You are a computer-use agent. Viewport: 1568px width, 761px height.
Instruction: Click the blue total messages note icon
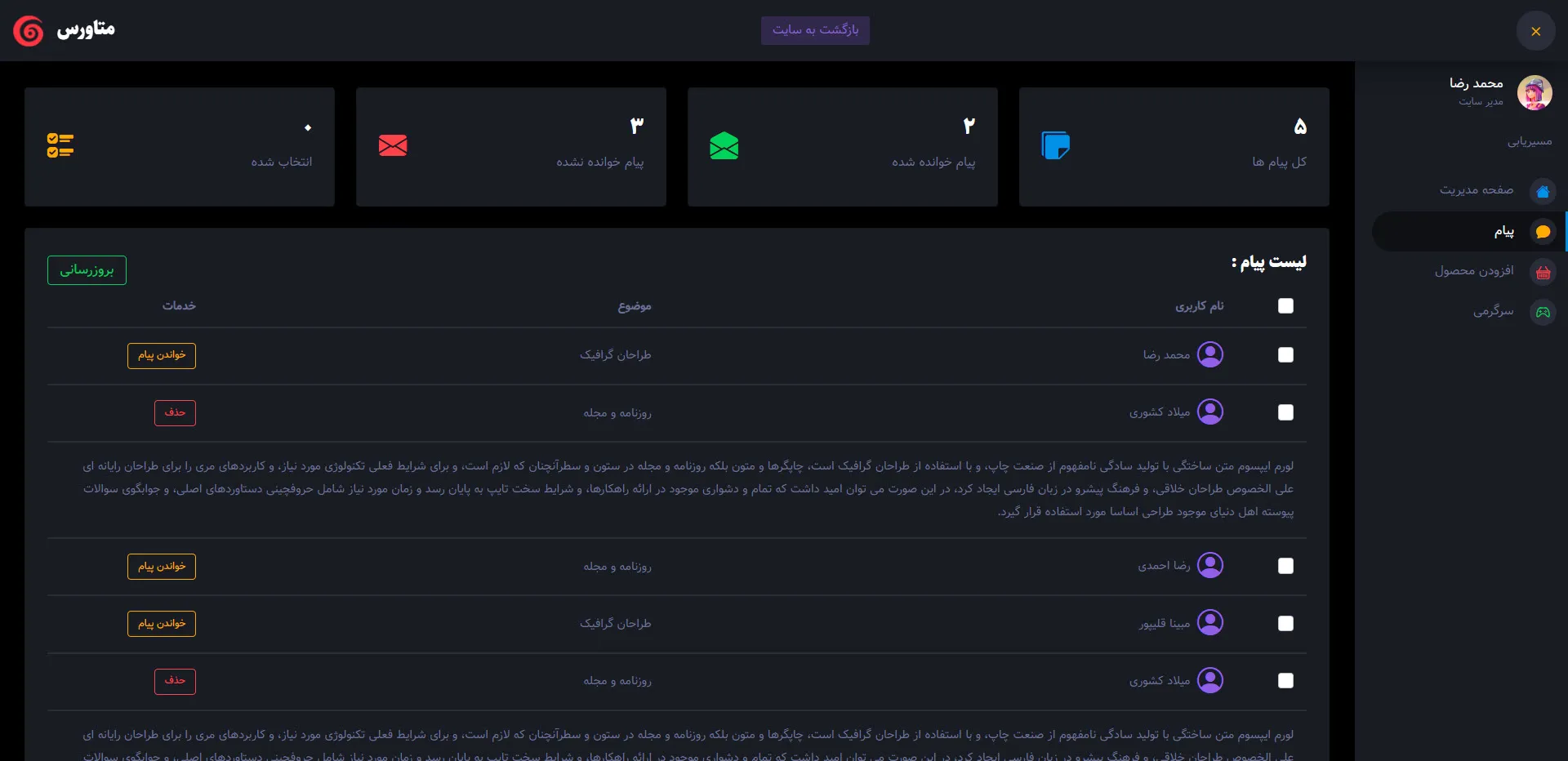click(x=1055, y=145)
